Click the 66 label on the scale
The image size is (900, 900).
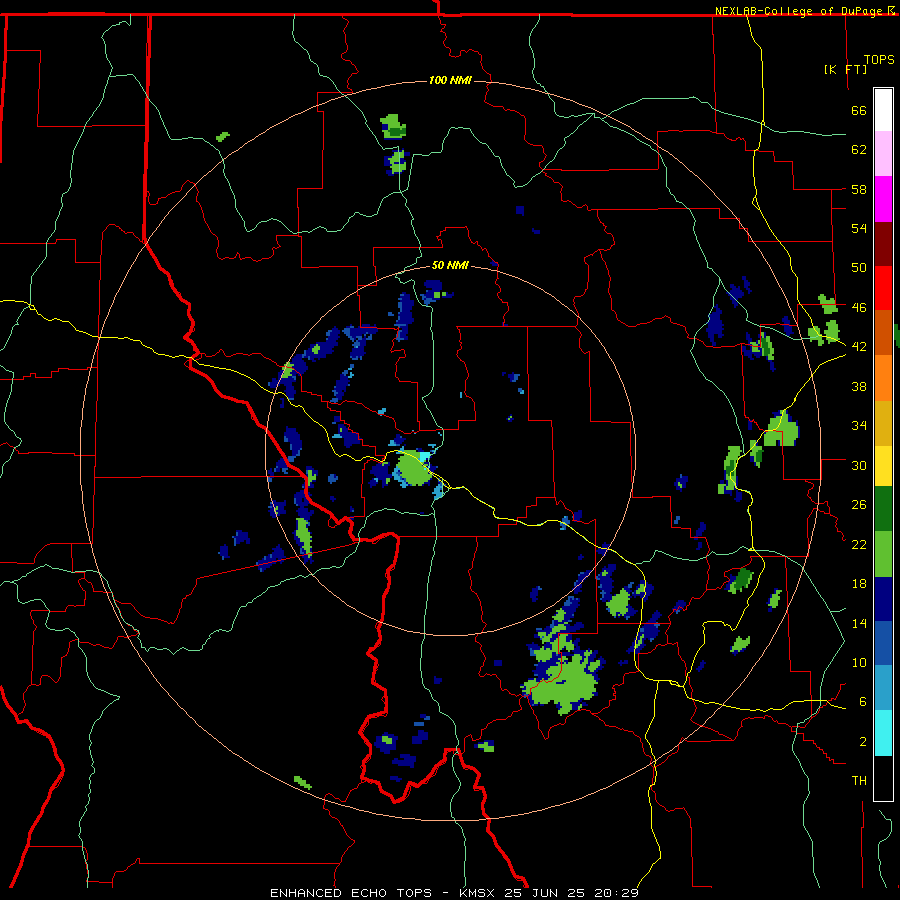pyautogui.click(x=859, y=110)
